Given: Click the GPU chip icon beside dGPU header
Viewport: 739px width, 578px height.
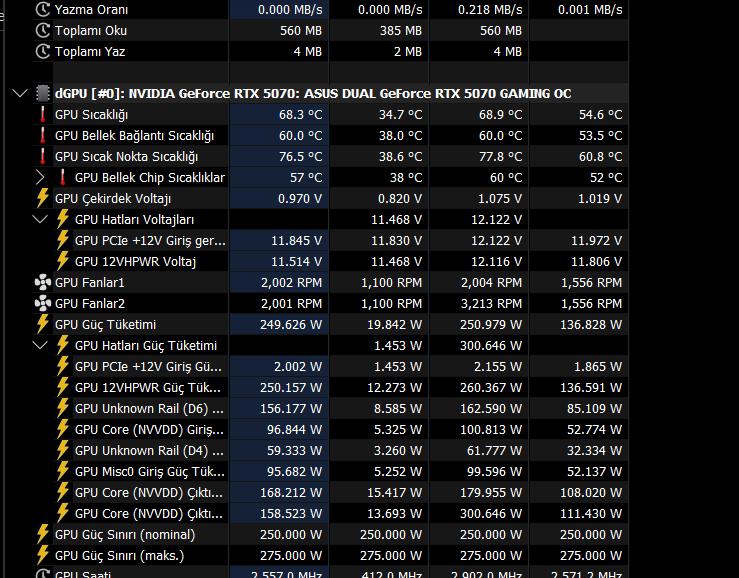Looking at the screenshot, I should click(x=43, y=93).
